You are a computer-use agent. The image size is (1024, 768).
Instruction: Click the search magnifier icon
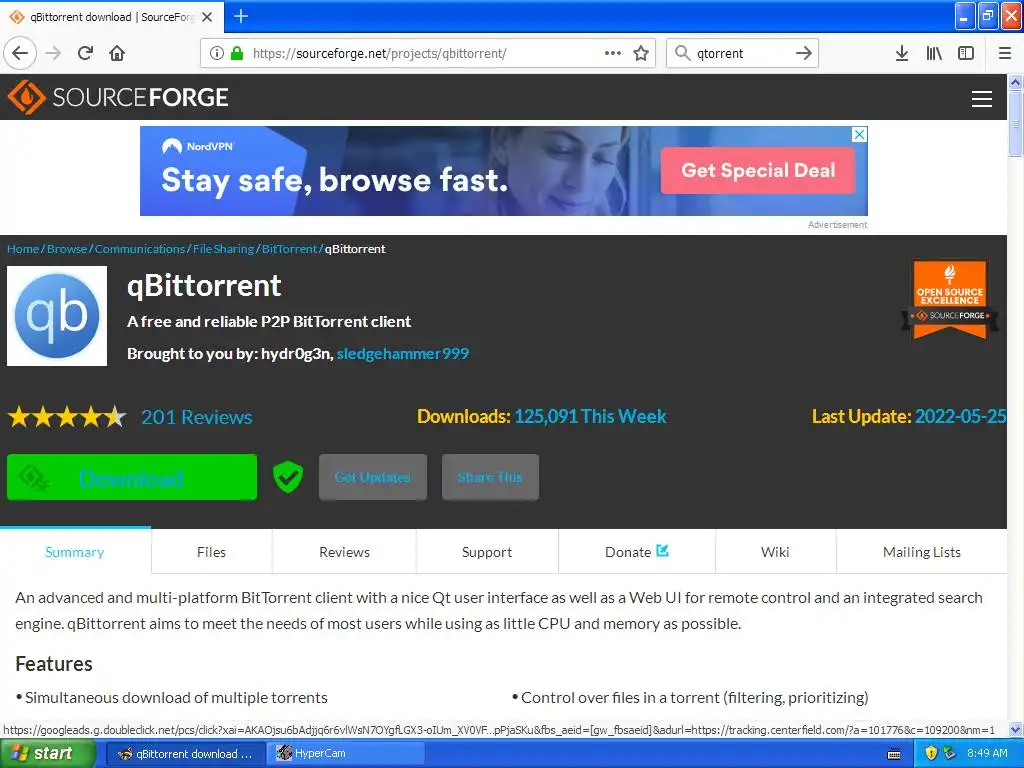[682, 53]
